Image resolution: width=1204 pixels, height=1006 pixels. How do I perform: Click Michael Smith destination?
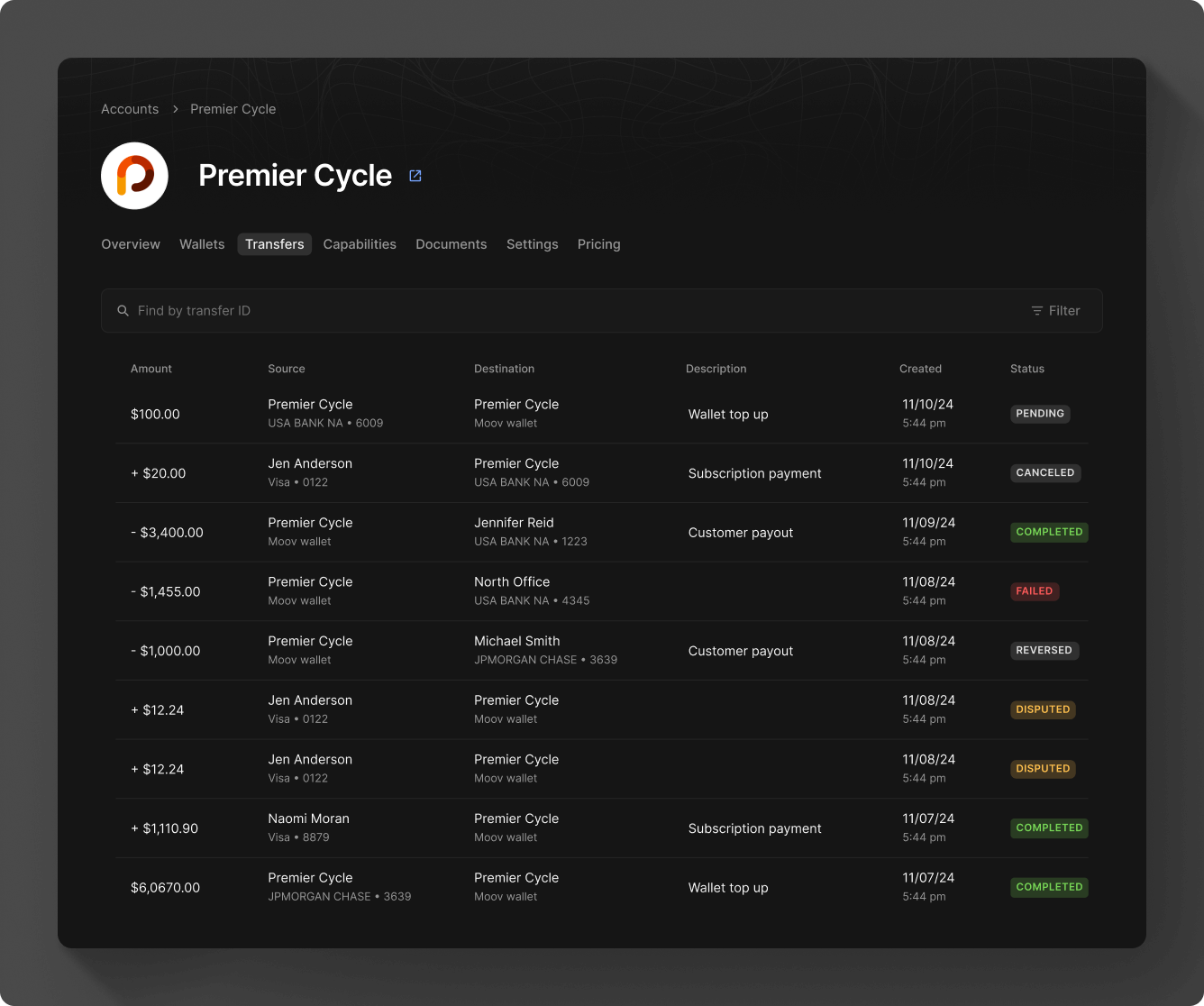click(517, 641)
